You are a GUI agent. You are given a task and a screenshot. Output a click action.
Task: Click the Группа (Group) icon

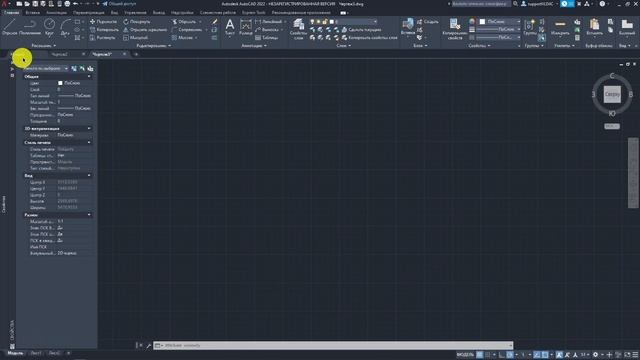(x=530, y=27)
